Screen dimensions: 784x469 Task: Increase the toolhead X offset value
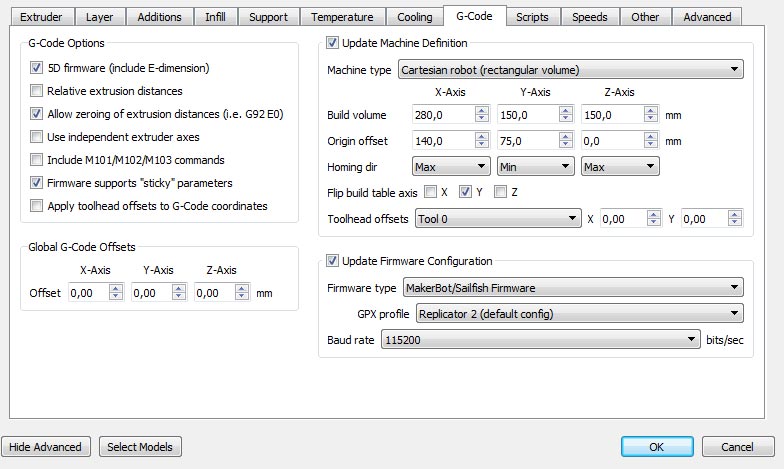click(654, 214)
